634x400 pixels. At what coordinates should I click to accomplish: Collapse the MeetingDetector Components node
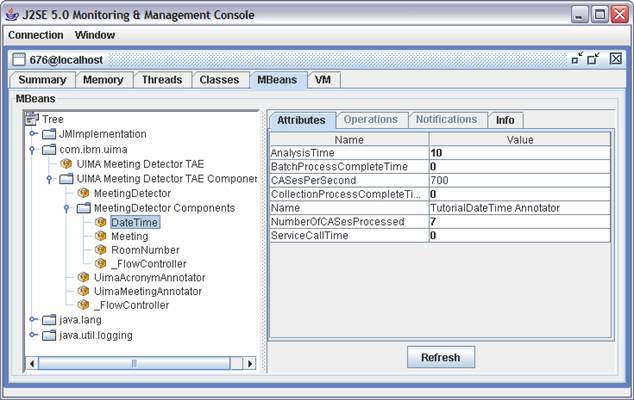(66, 208)
